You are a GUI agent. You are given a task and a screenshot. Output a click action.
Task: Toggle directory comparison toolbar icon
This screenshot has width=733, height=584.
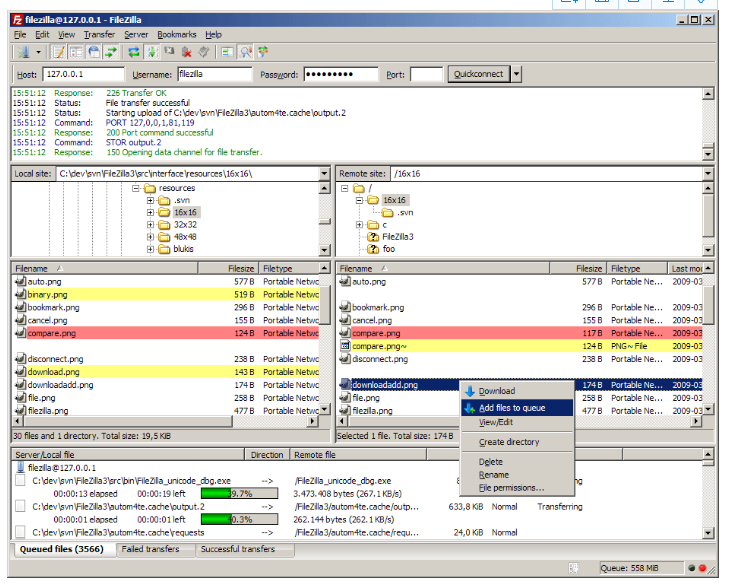(245, 52)
